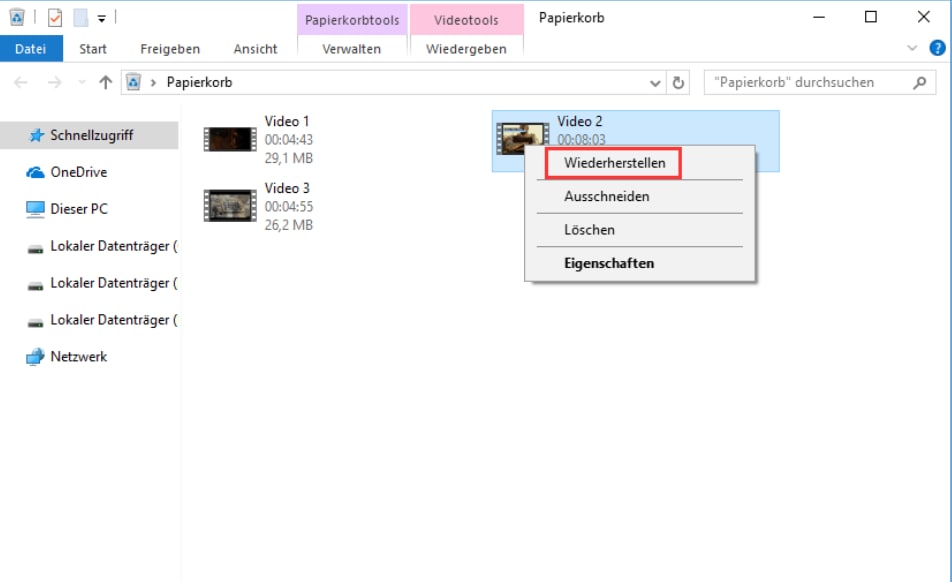The width and height of the screenshot is (952, 582).
Task: Open the quick access toolbar dropdown arrow
Action: coord(101,19)
